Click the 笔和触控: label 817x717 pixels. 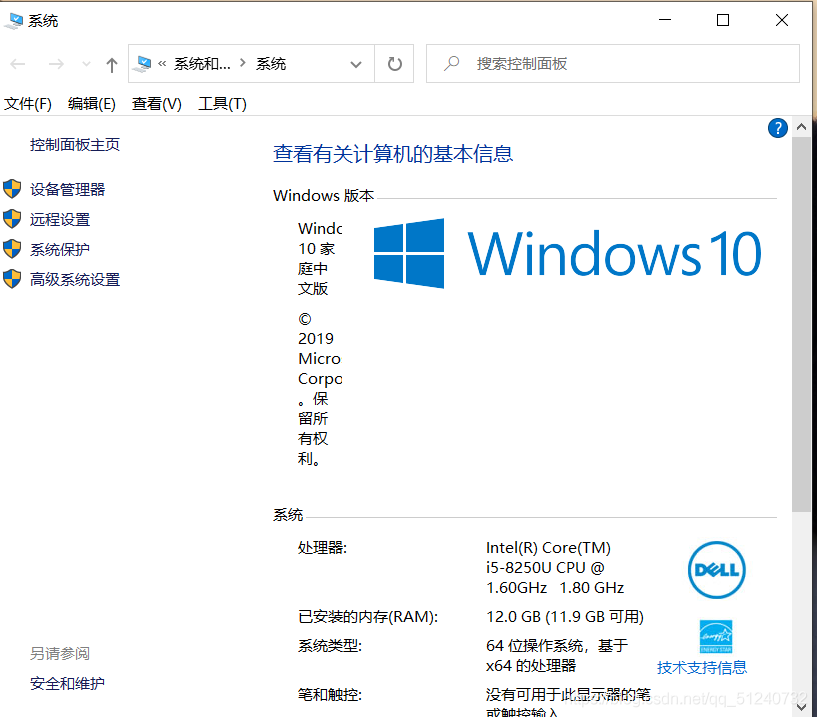(329, 695)
